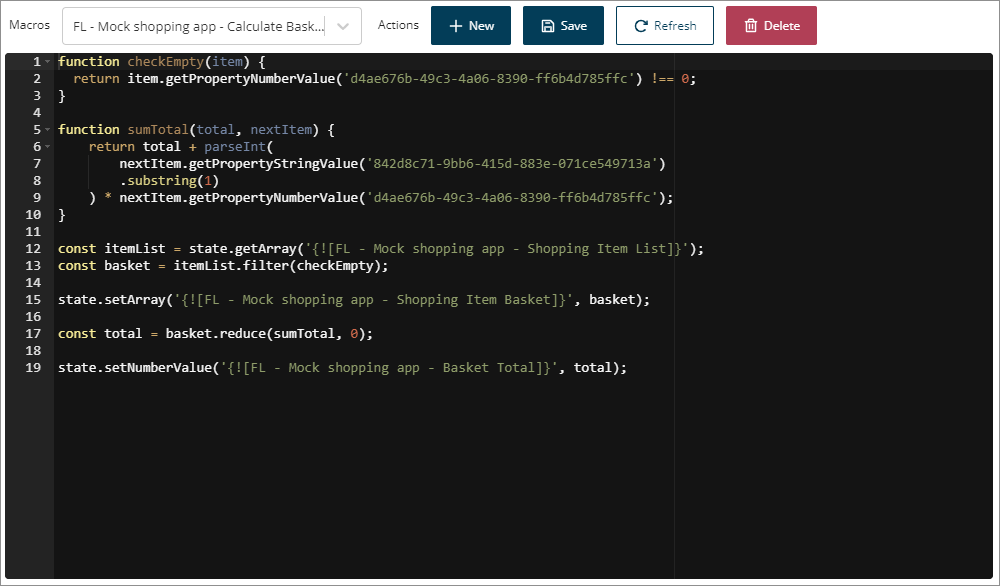Fold the return block at line 6
This screenshot has width=1000, height=586.
47,147
